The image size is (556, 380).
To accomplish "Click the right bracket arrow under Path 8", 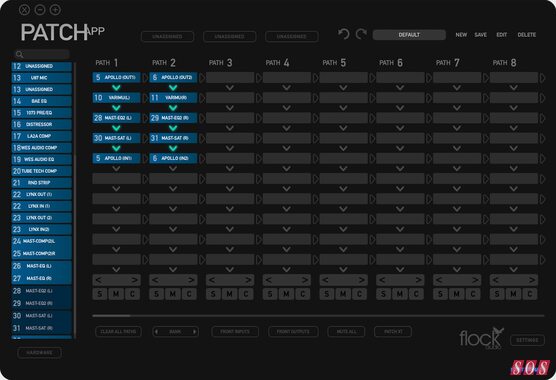I will (532, 280).
